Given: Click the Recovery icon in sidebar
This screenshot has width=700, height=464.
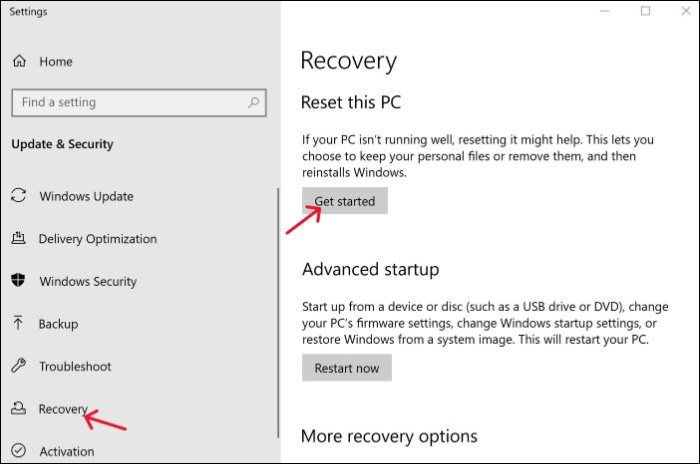Looking at the screenshot, I should 19,409.
